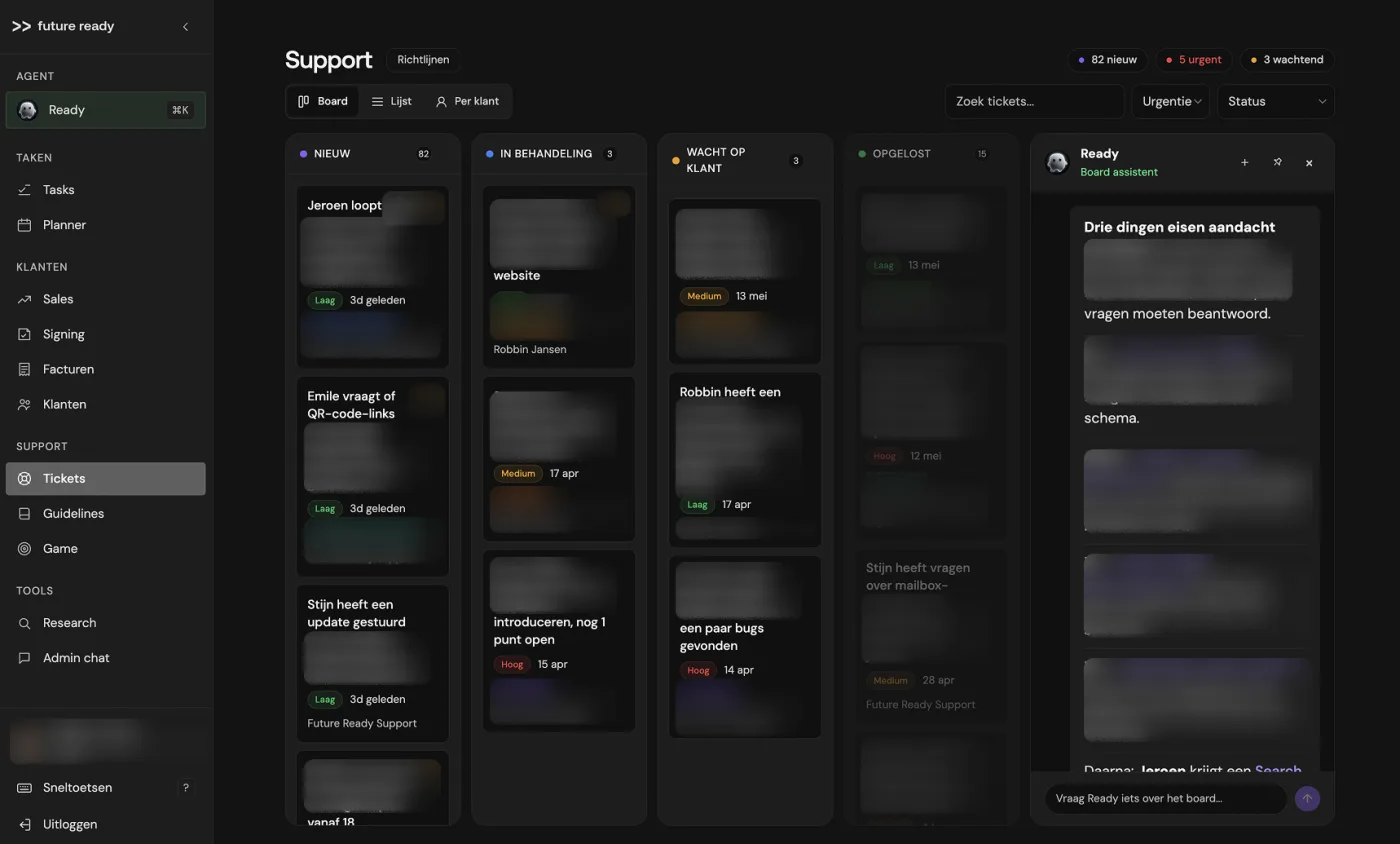Image resolution: width=1400 pixels, height=844 pixels.
Task: Select Tickets in the sidebar
Action: (105, 478)
